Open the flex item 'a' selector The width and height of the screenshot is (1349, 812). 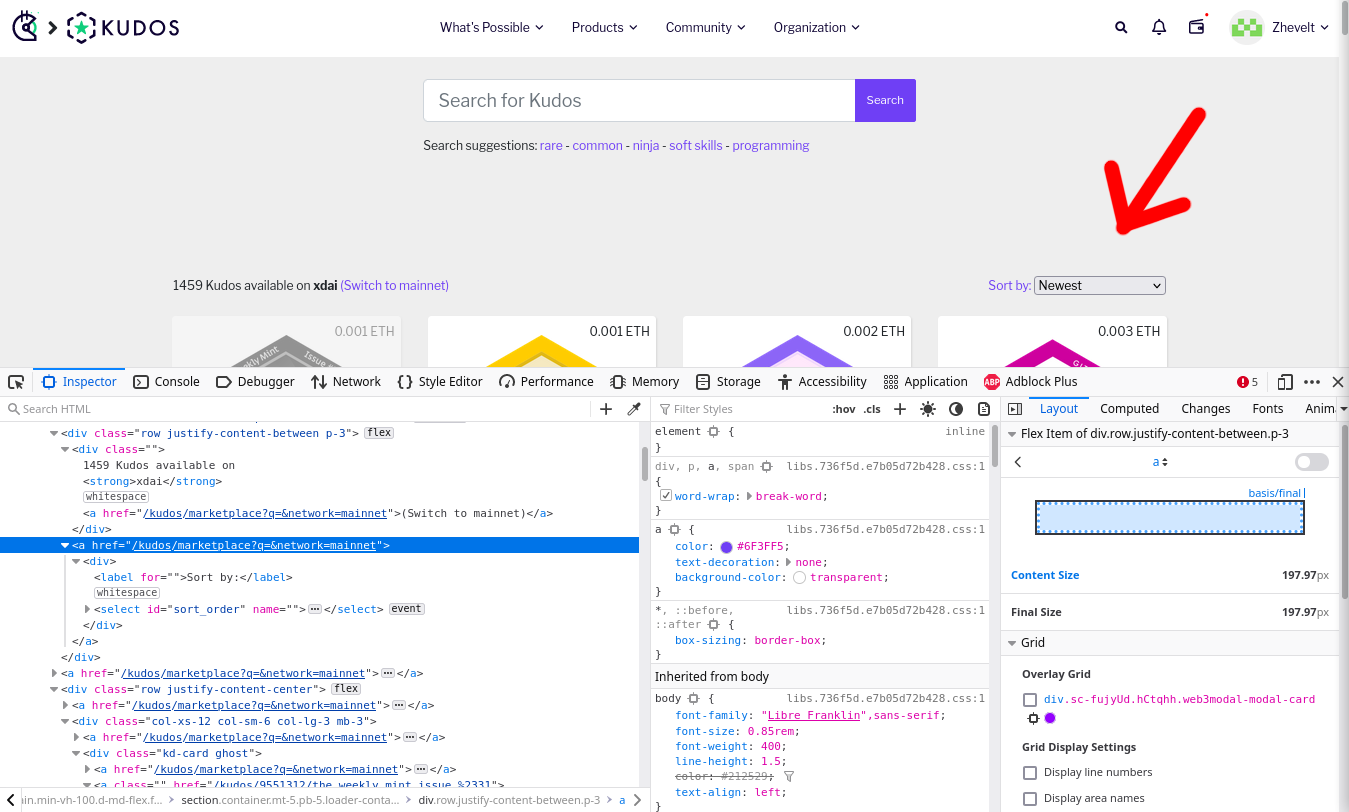pos(1161,462)
